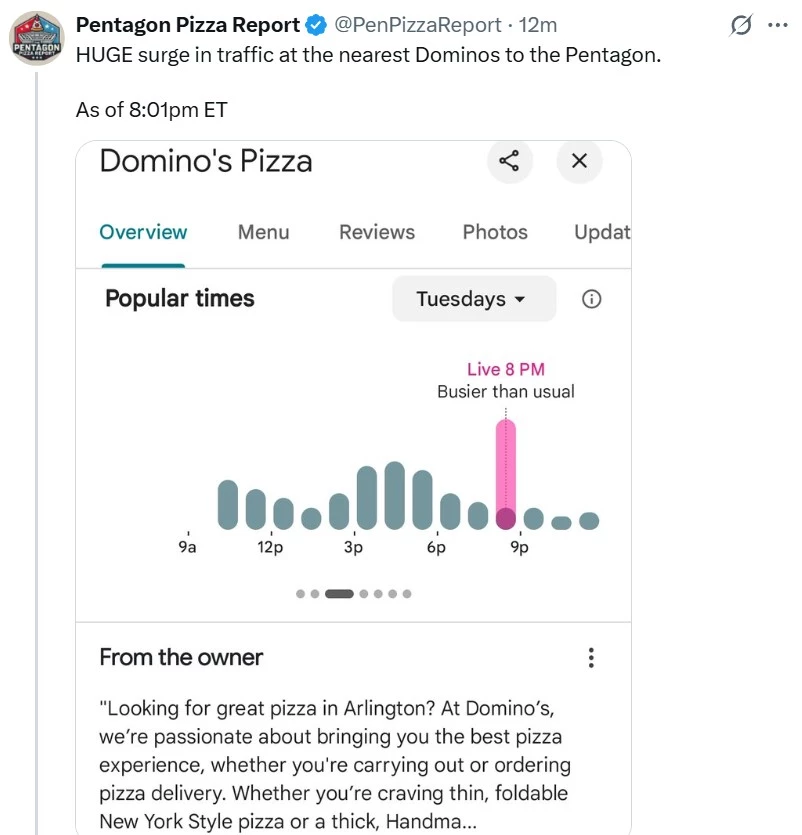Image resolution: width=802 pixels, height=835 pixels.
Task: Click the blue verified badge icon
Action: pos(317,25)
